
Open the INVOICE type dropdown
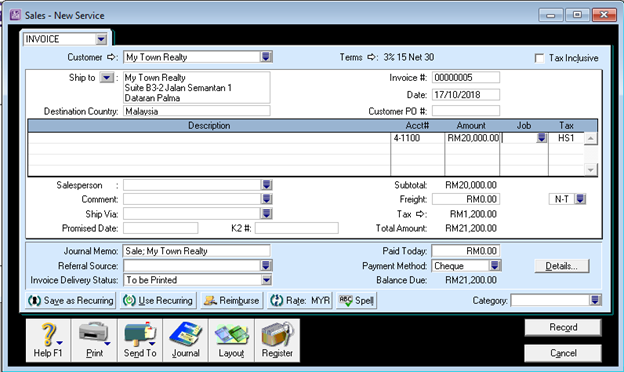(x=101, y=39)
